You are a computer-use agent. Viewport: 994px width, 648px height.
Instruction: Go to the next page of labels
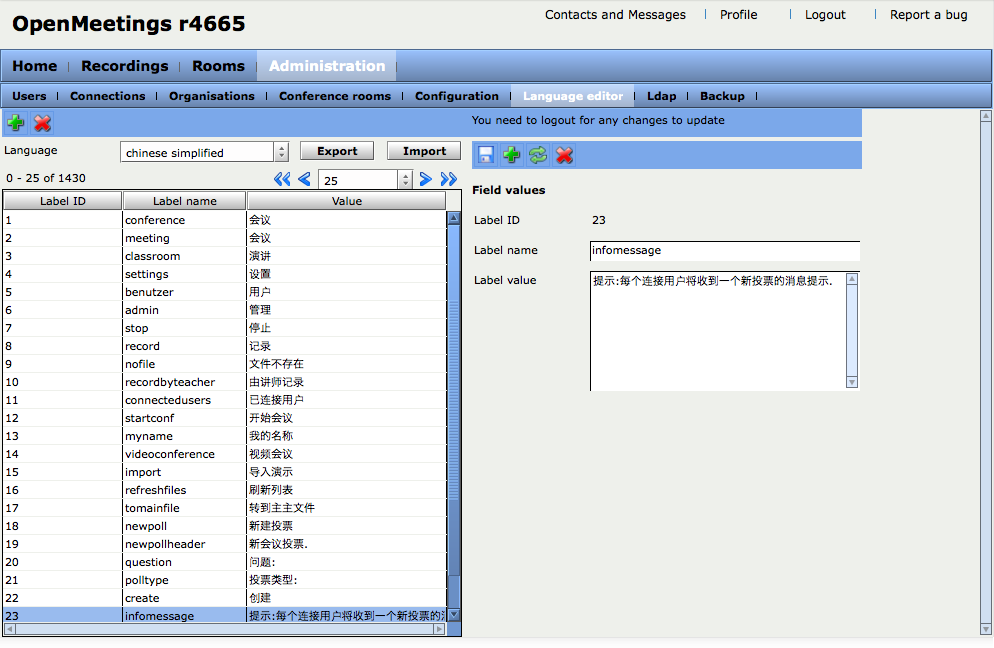point(425,179)
